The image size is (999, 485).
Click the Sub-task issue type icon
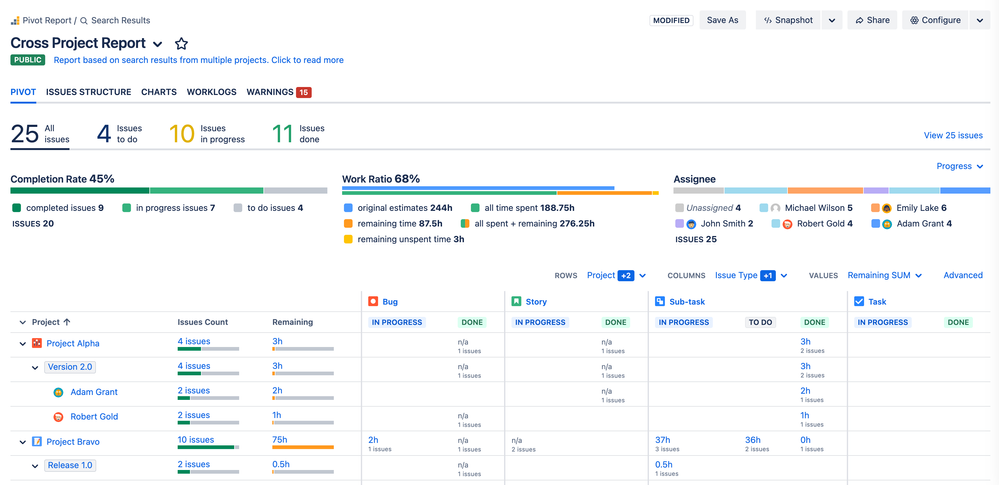[659, 301]
